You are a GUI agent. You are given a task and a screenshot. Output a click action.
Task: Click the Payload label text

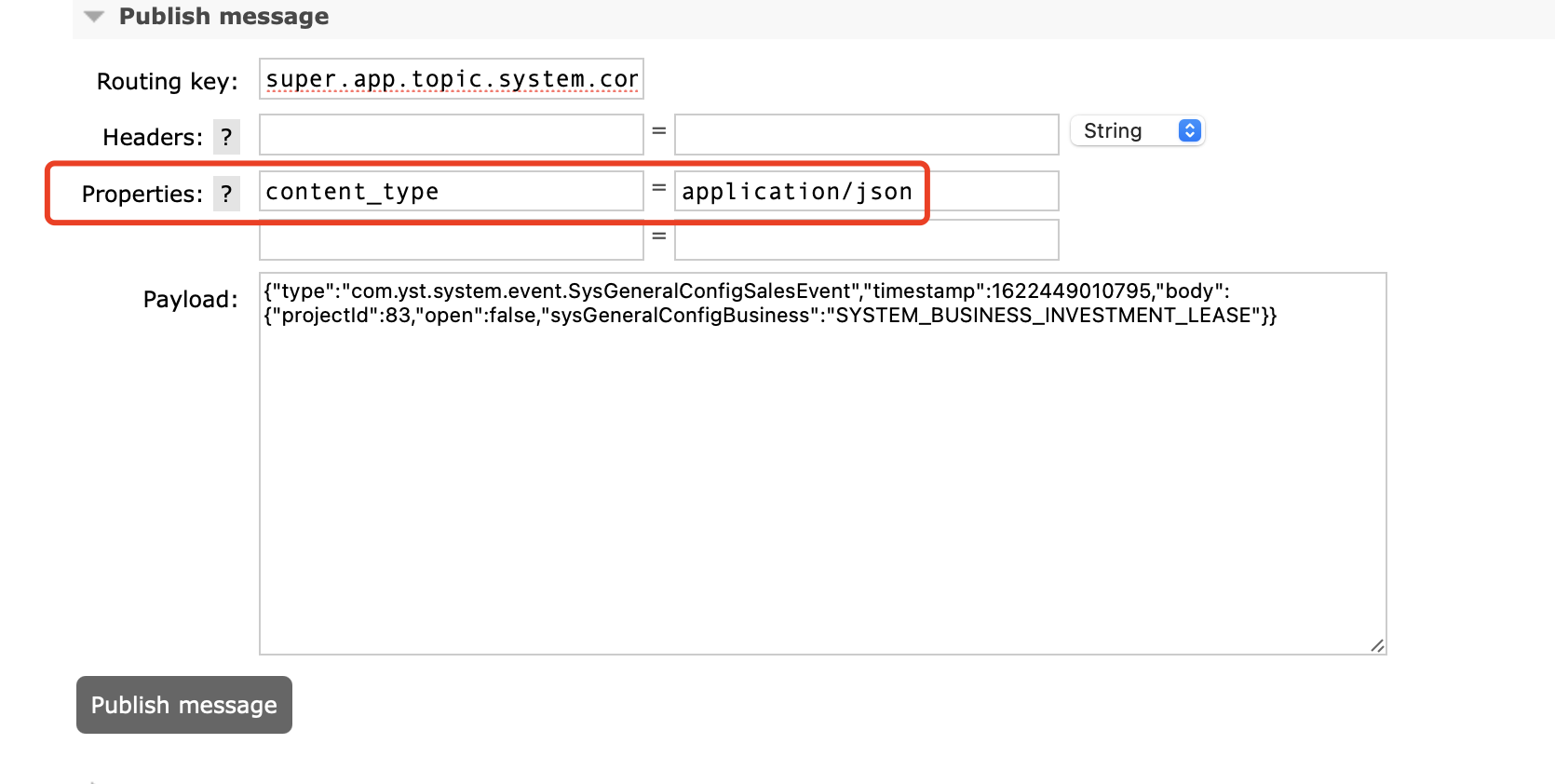pyautogui.click(x=190, y=300)
